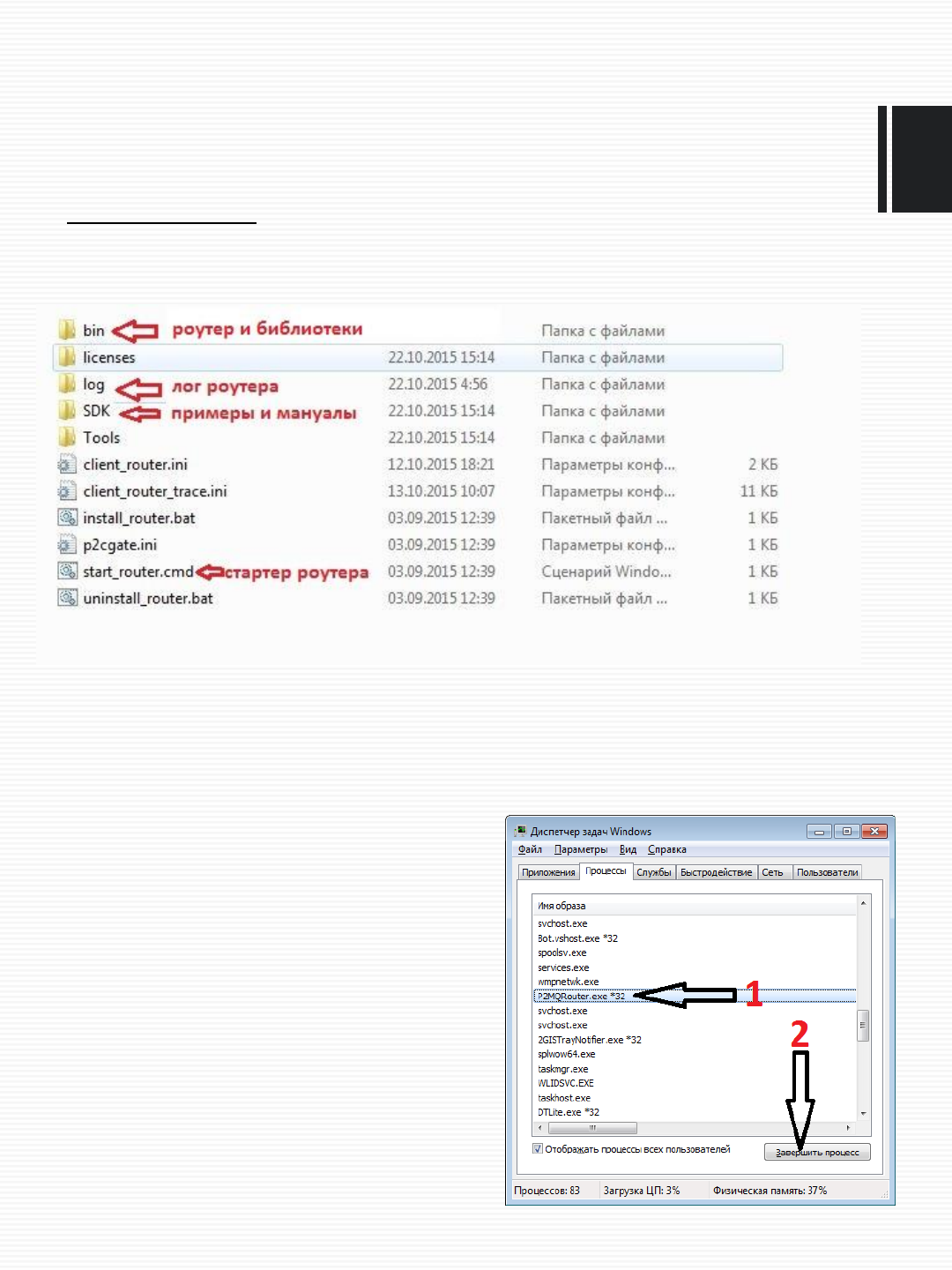Click the horizontal scroll left arrow
This screenshot has height=1270, width=952.
pyautogui.click(x=539, y=1128)
